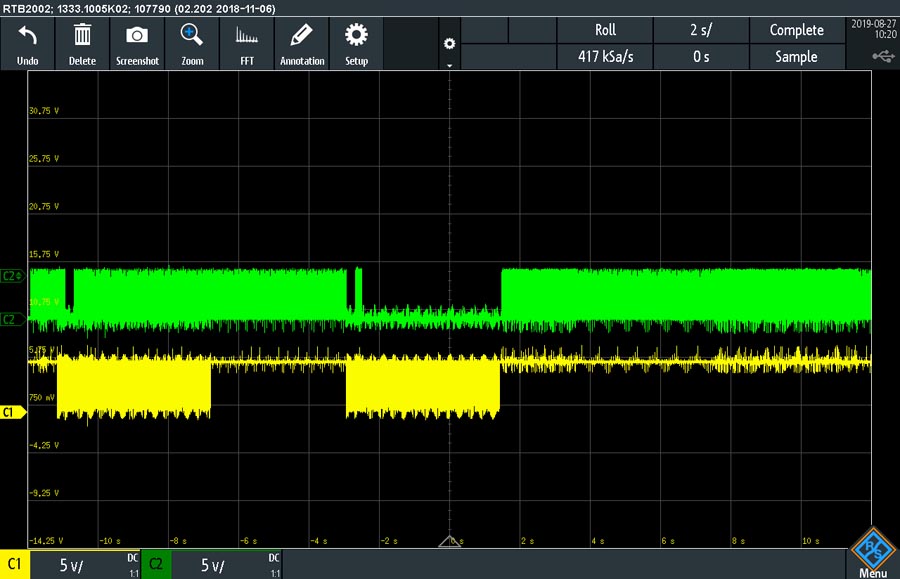
Task: Click the -4.25 V scale label
Action: tap(44, 445)
